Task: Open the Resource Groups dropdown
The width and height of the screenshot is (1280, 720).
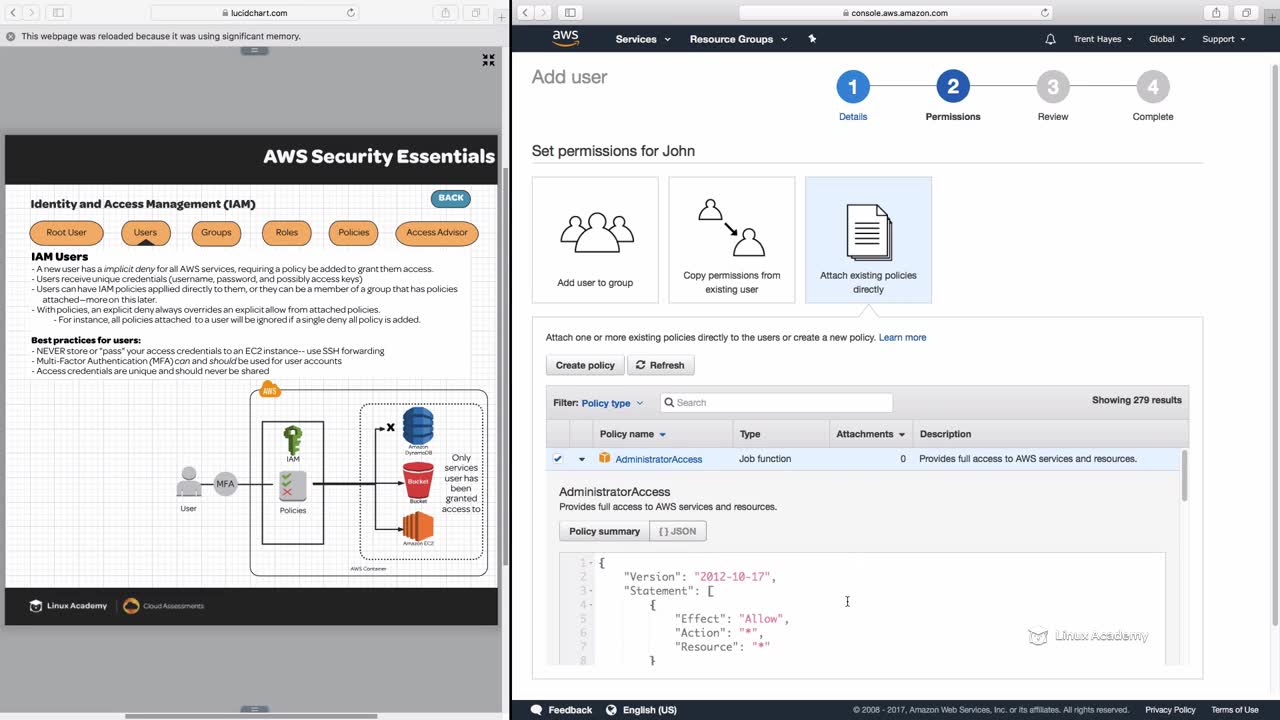Action: (x=738, y=39)
